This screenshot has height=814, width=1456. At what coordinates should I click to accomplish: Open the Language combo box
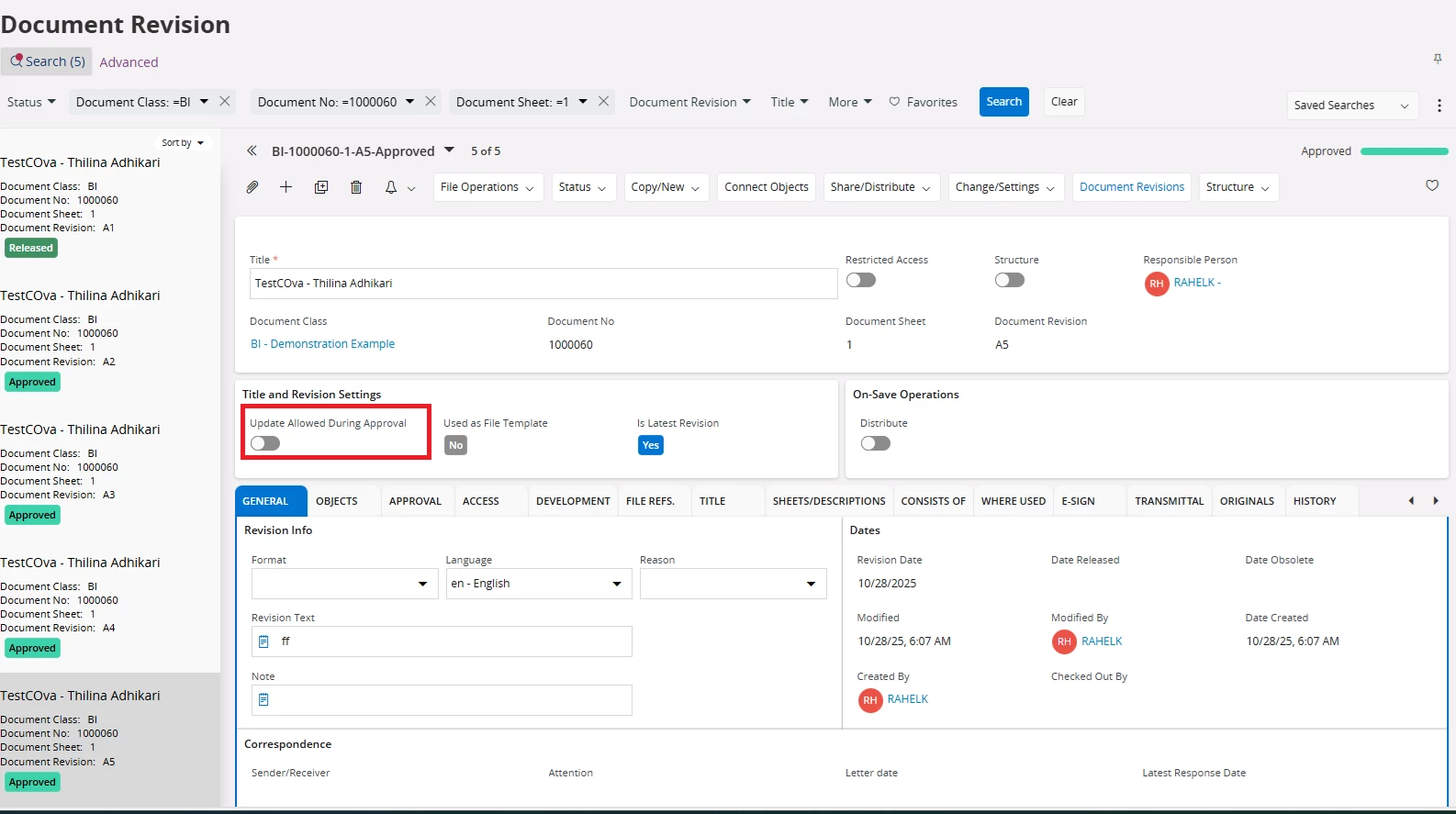[x=538, y=584]
